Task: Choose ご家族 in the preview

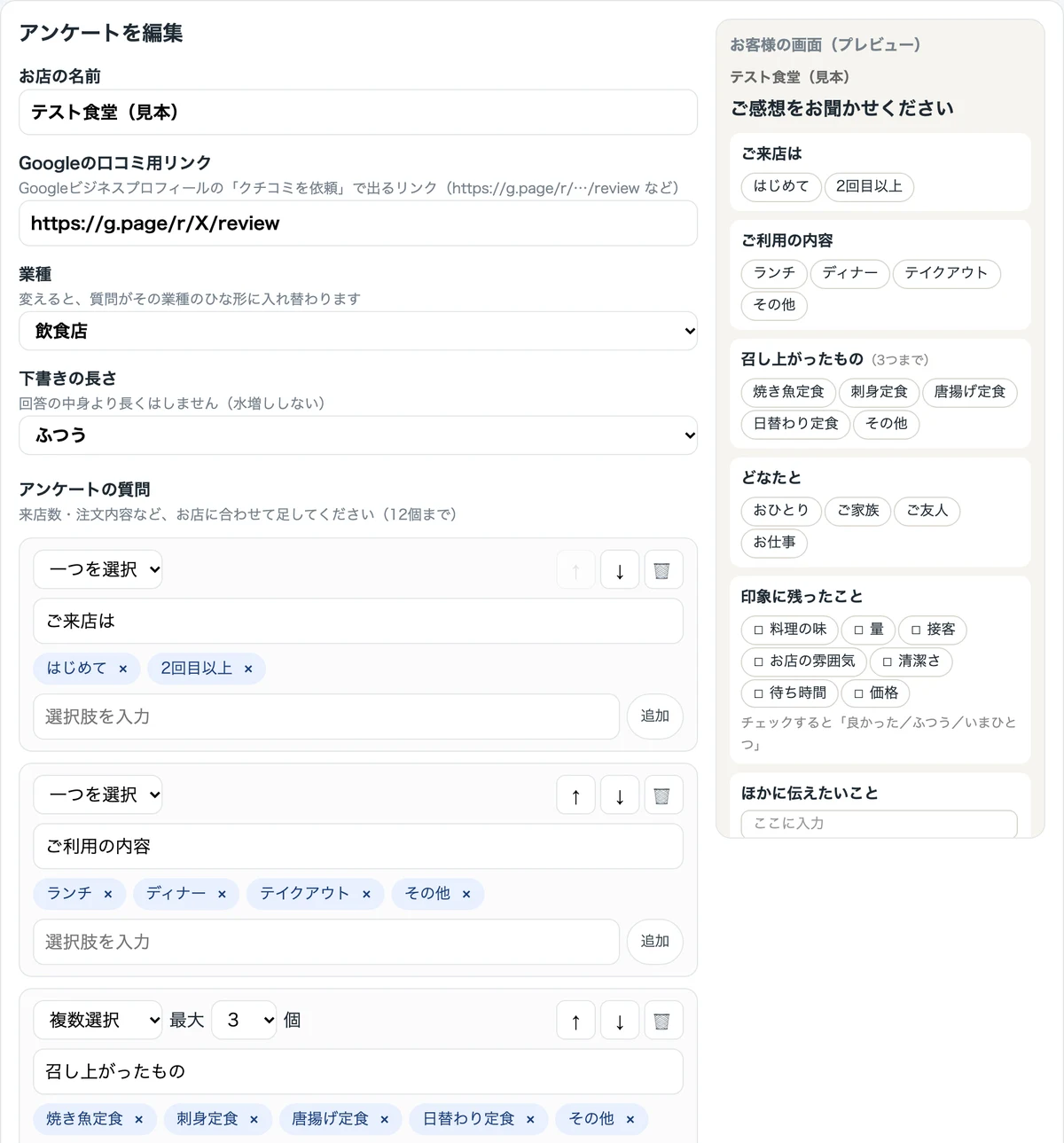Action: [858, 511]
